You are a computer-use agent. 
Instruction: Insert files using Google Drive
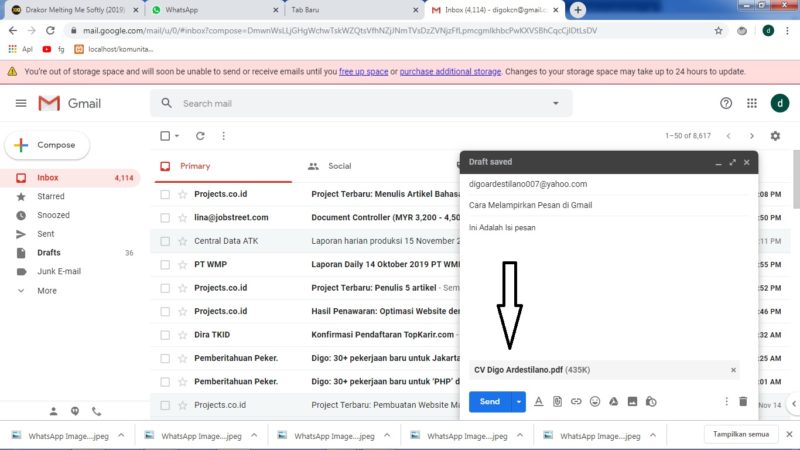click(x=613, y=402)
